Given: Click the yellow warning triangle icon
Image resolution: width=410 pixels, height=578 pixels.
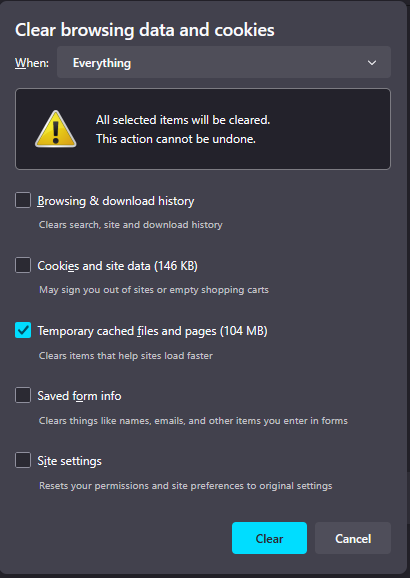Looking at the screenshot, I should point(56,129).
